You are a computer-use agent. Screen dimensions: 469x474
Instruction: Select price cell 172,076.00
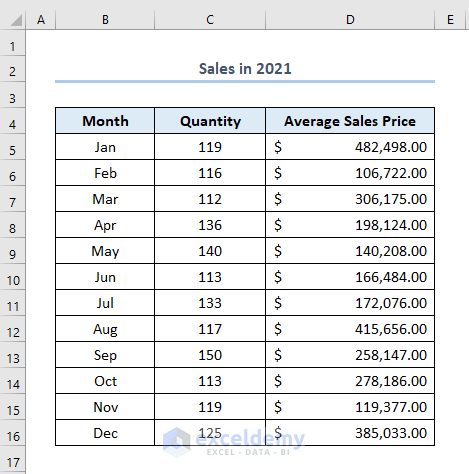coord(350,303)
